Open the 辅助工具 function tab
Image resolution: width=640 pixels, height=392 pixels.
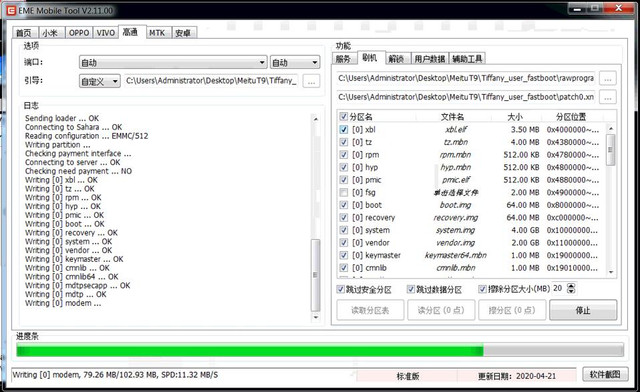click(x=467, y=59)
